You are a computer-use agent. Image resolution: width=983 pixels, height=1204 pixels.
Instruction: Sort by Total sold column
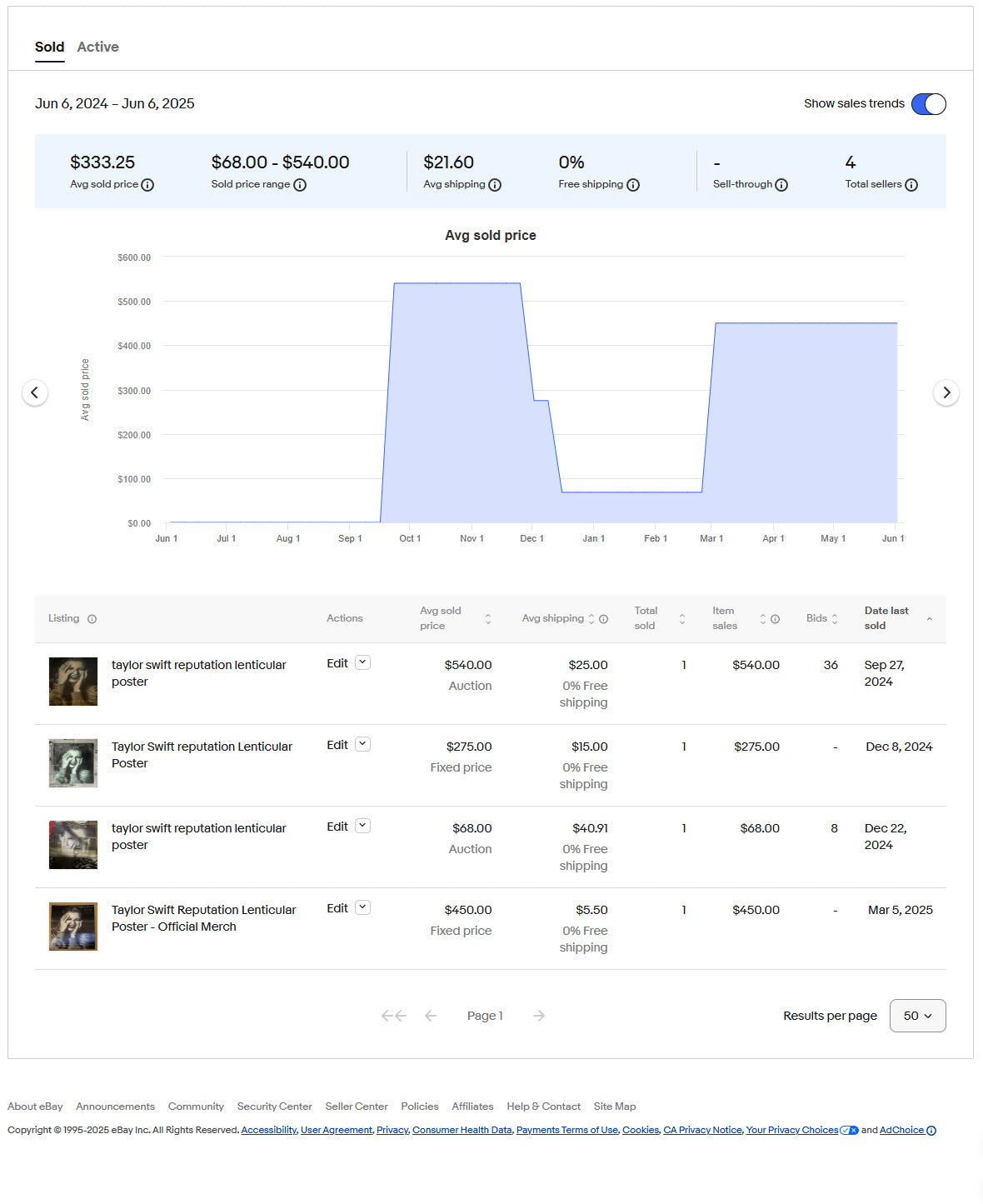682,619
